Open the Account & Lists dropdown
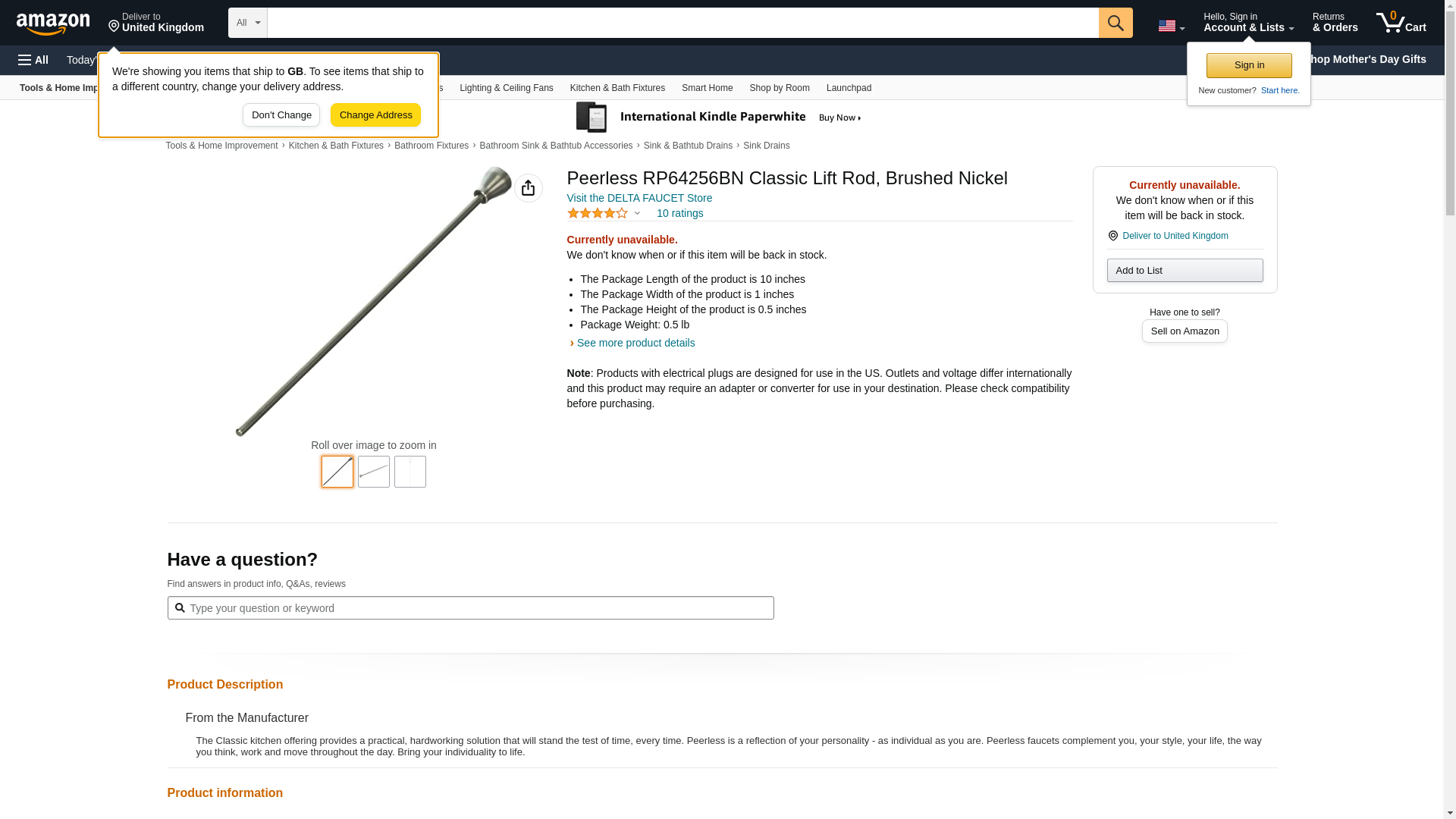Image resolution: width=1456 pixels, height=819 pixels. [x=1248, y=22]
